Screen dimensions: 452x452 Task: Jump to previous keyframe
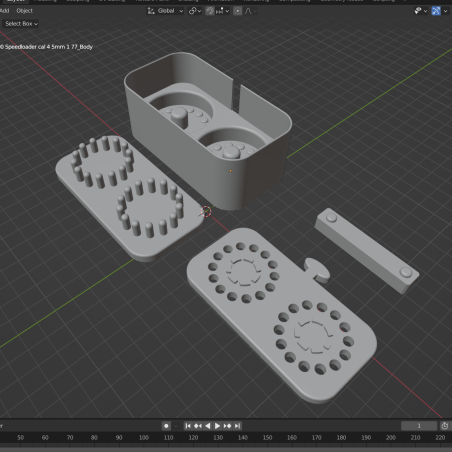198,426
